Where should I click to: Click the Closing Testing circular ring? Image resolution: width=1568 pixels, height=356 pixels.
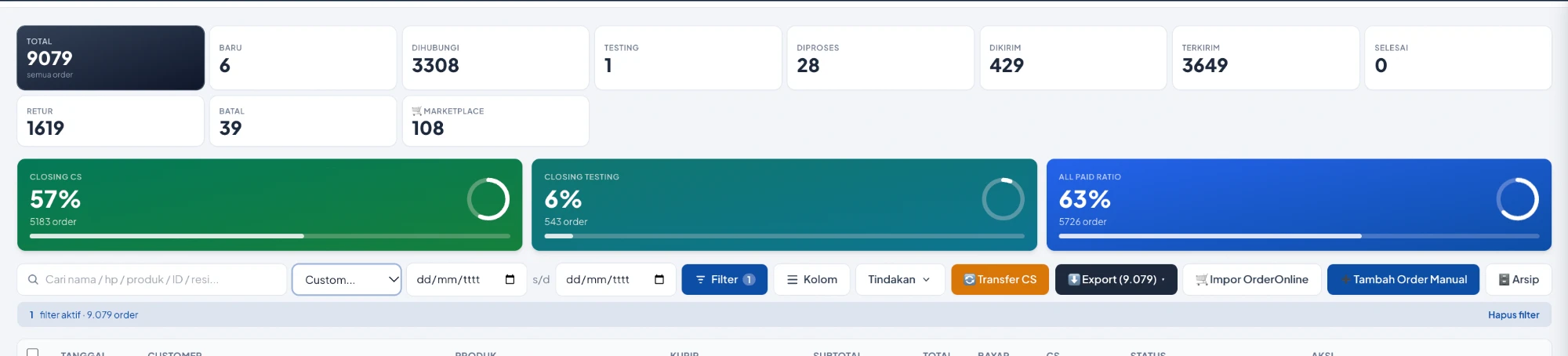point(1004,199)
